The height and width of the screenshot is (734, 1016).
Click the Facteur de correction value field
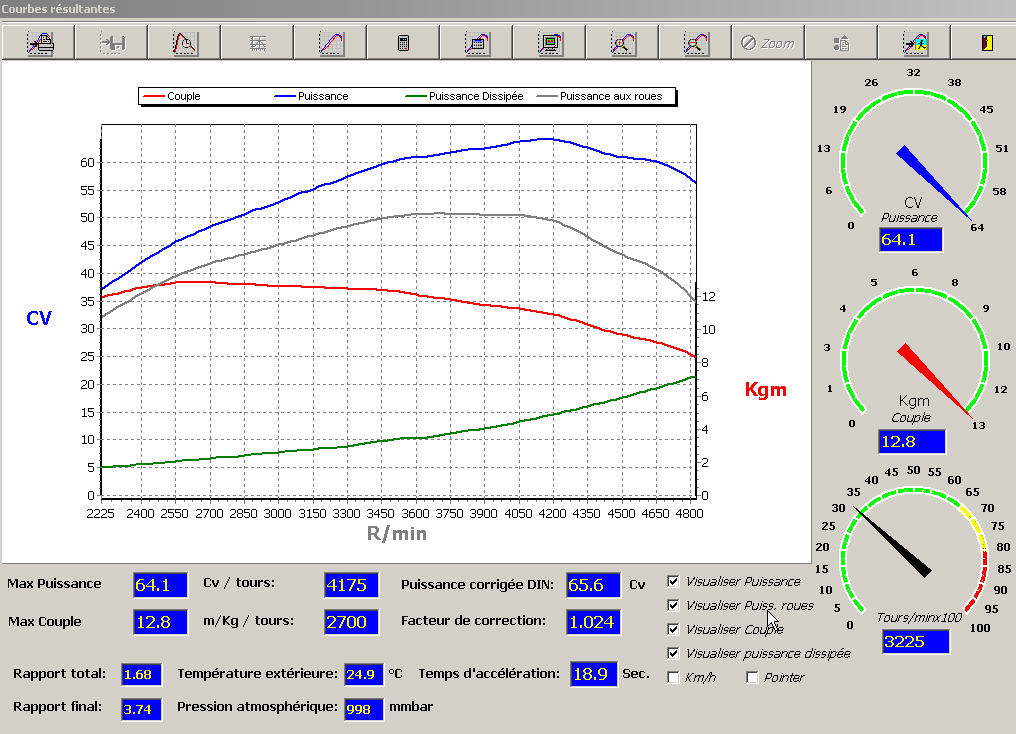pyautogui.click(x=592, y=621)
